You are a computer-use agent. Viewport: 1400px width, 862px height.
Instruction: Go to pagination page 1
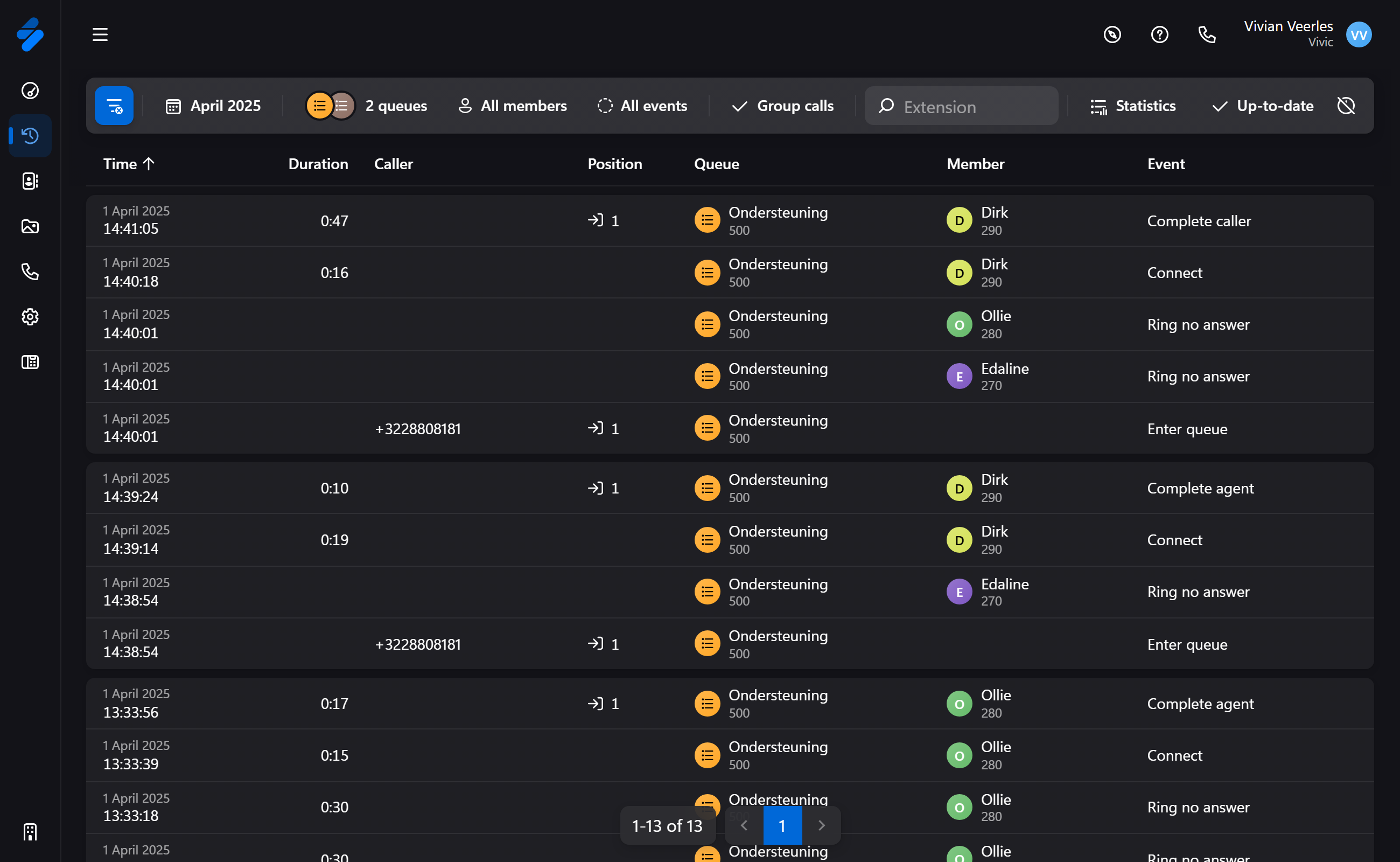pyautogui.click(x=782, y=825)
